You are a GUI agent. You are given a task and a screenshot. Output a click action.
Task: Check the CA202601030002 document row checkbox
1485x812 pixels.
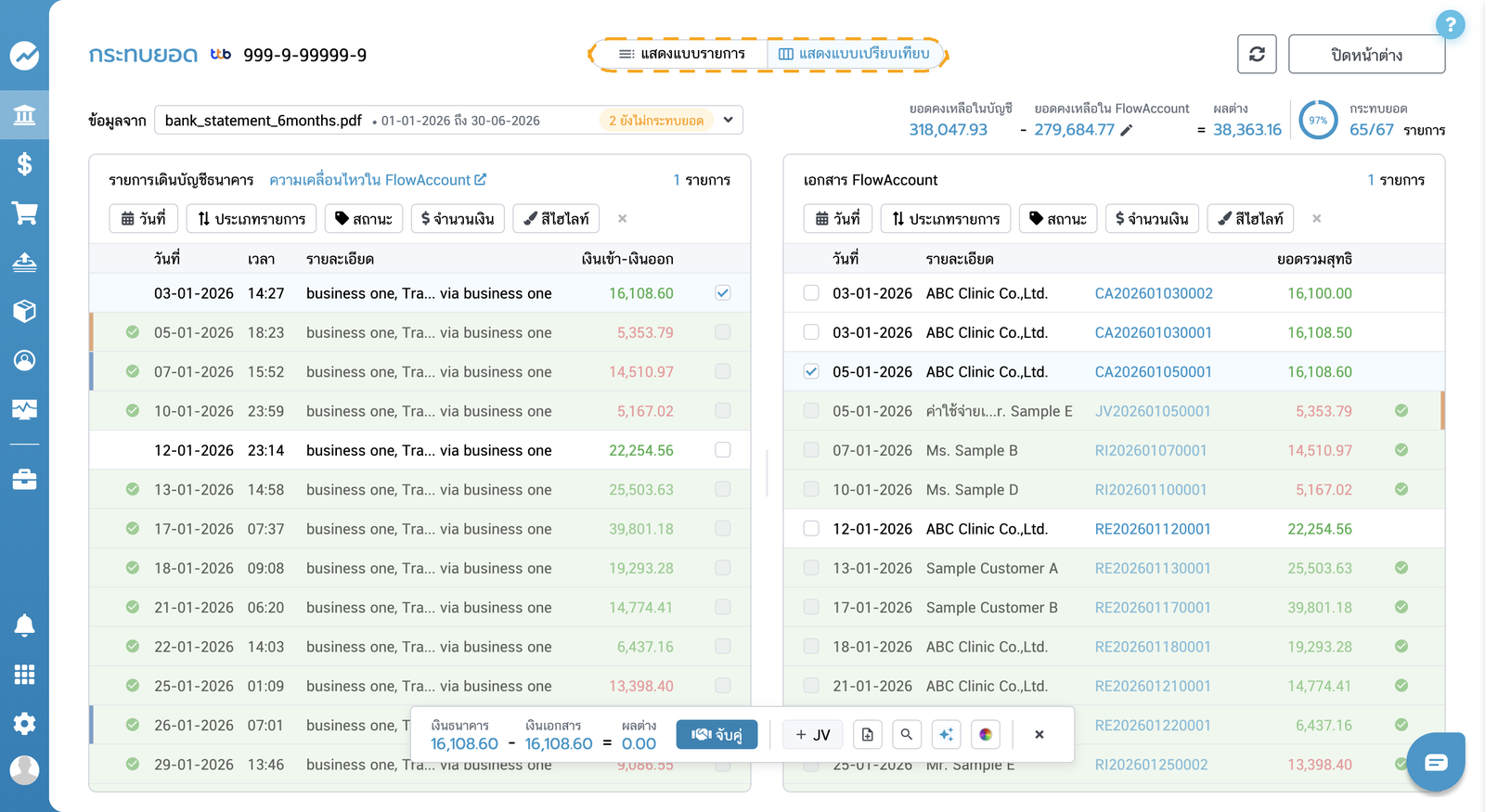(811, 293)
